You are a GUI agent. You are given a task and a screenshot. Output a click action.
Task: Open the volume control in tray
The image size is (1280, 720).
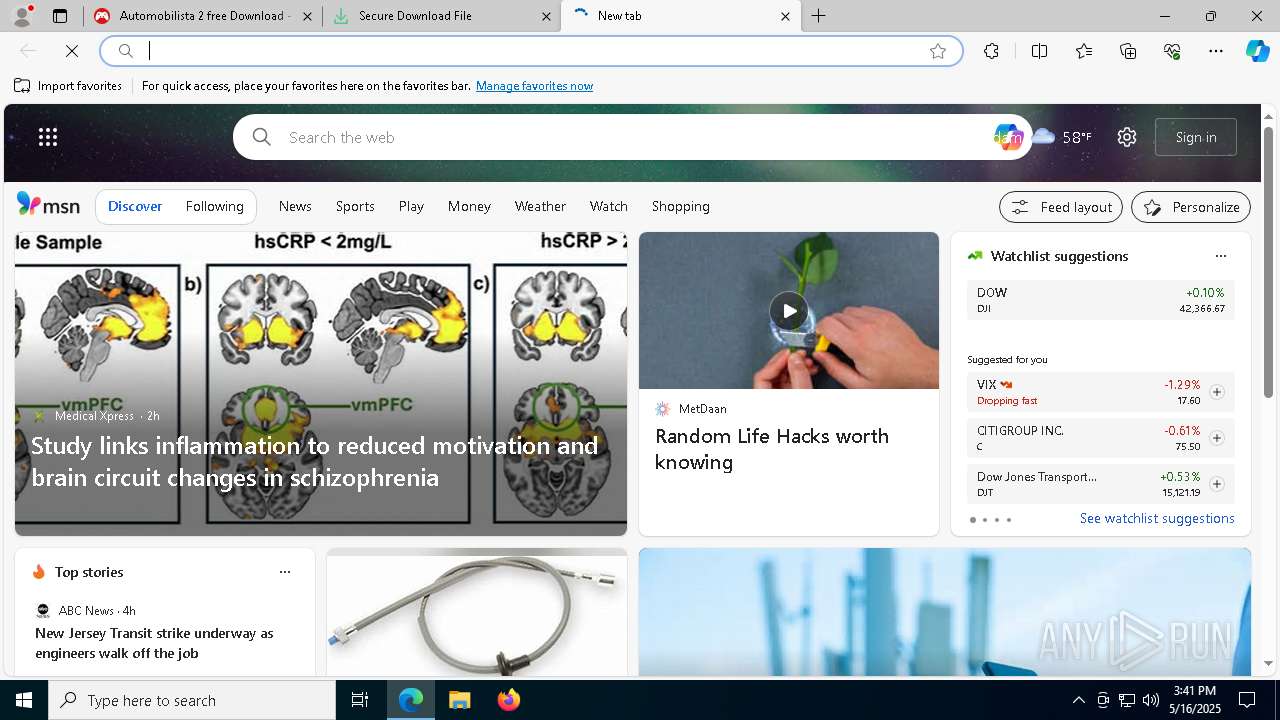pyautogui.click(x=1151, y=700)
